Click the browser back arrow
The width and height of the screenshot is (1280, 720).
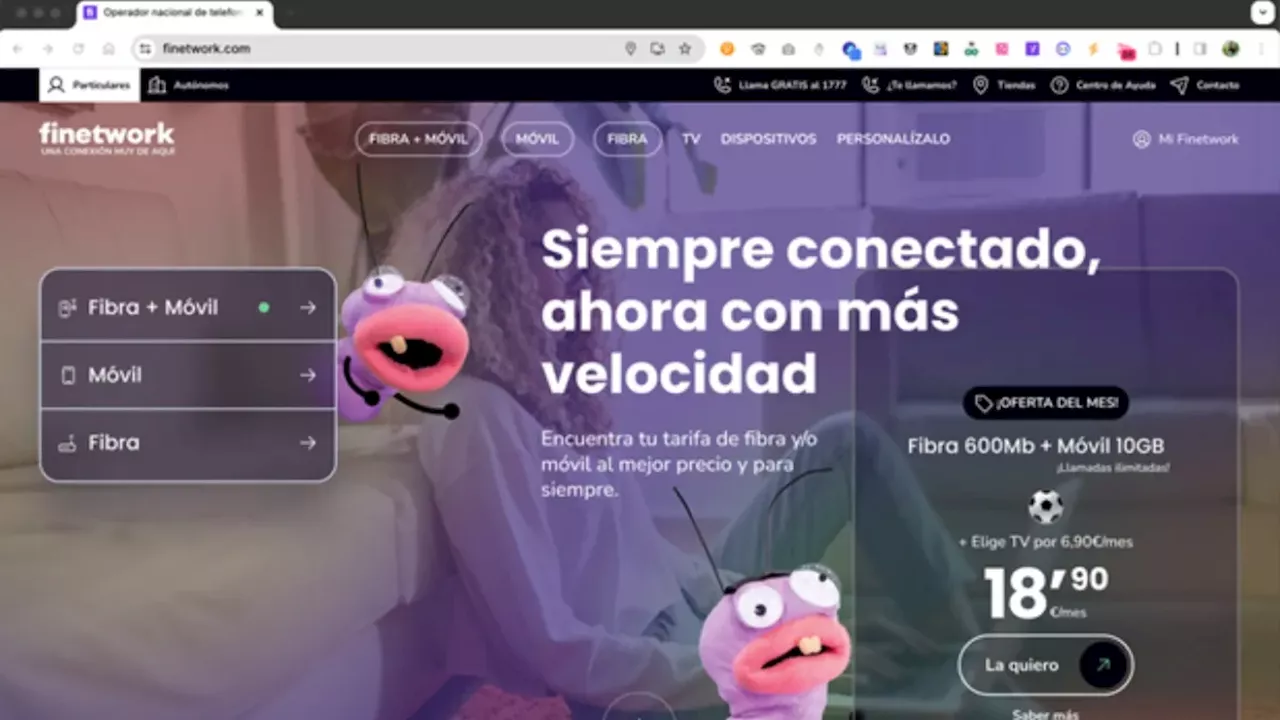pyautogui.click(x=18, y=48)
